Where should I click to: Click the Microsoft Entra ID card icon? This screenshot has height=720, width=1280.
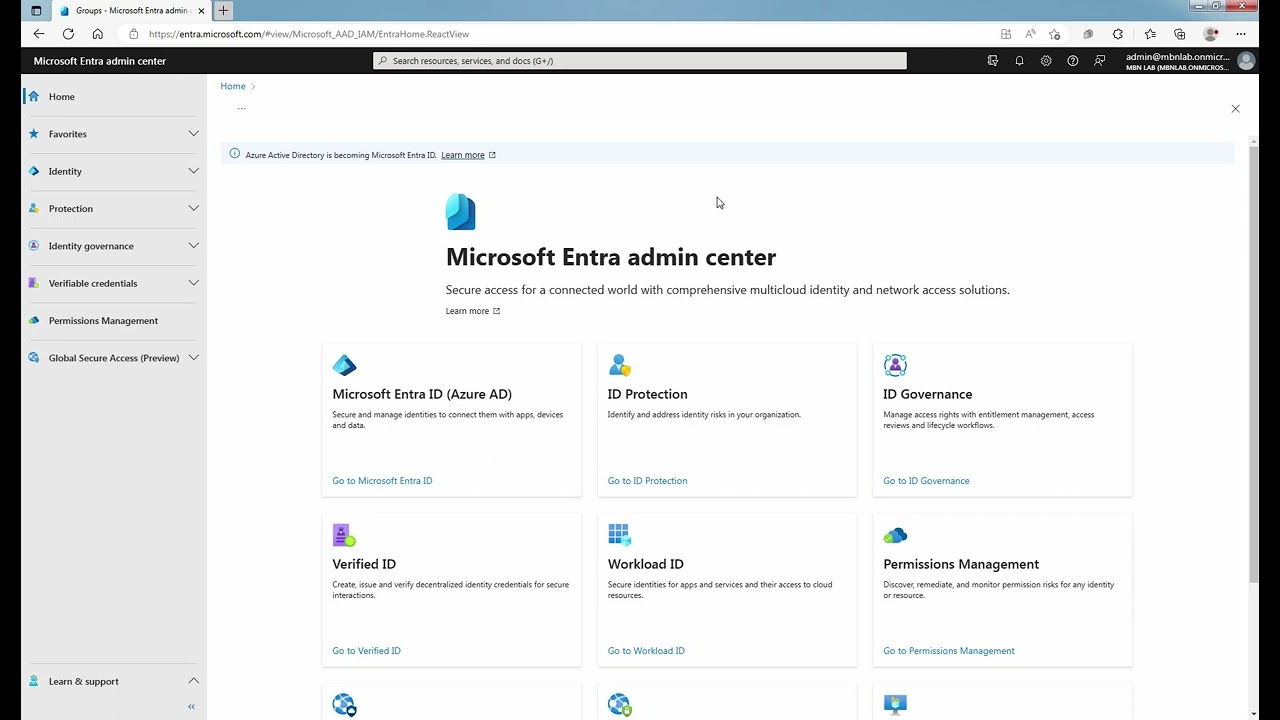click(344, 365)
